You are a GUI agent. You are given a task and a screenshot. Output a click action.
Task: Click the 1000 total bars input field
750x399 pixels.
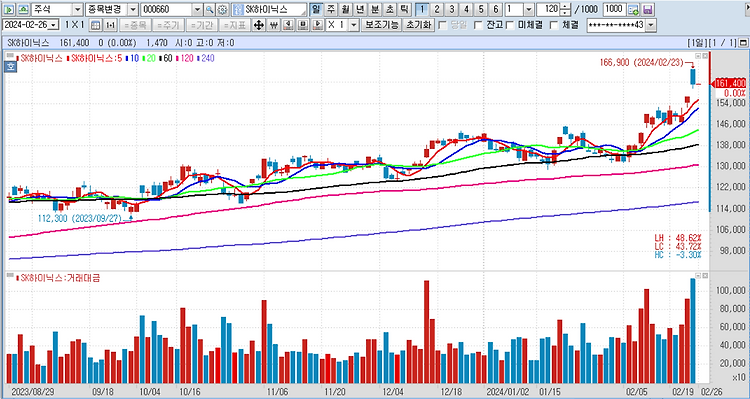614,10
